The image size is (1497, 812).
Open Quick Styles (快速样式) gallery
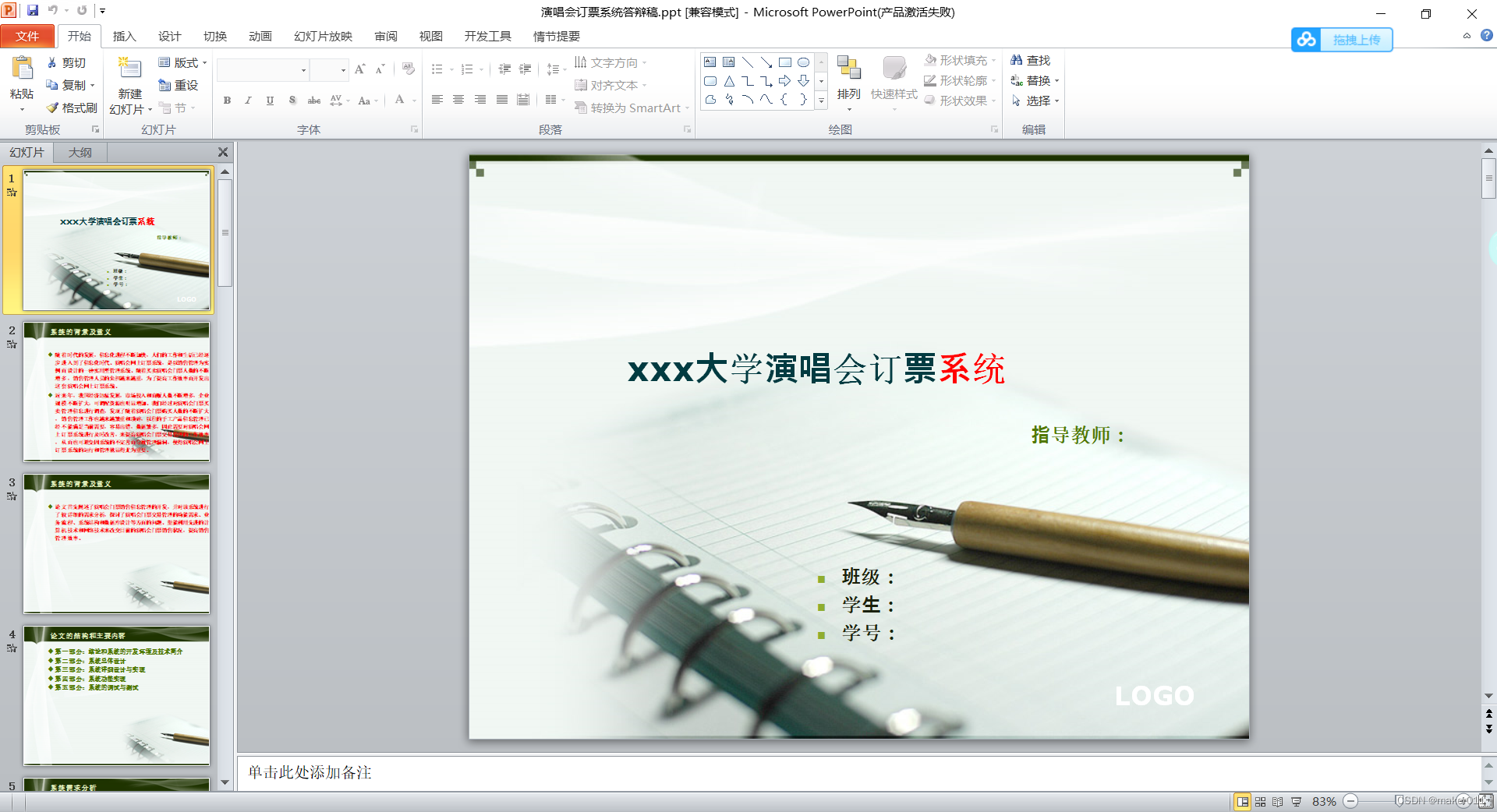click(x=894, y=81)
